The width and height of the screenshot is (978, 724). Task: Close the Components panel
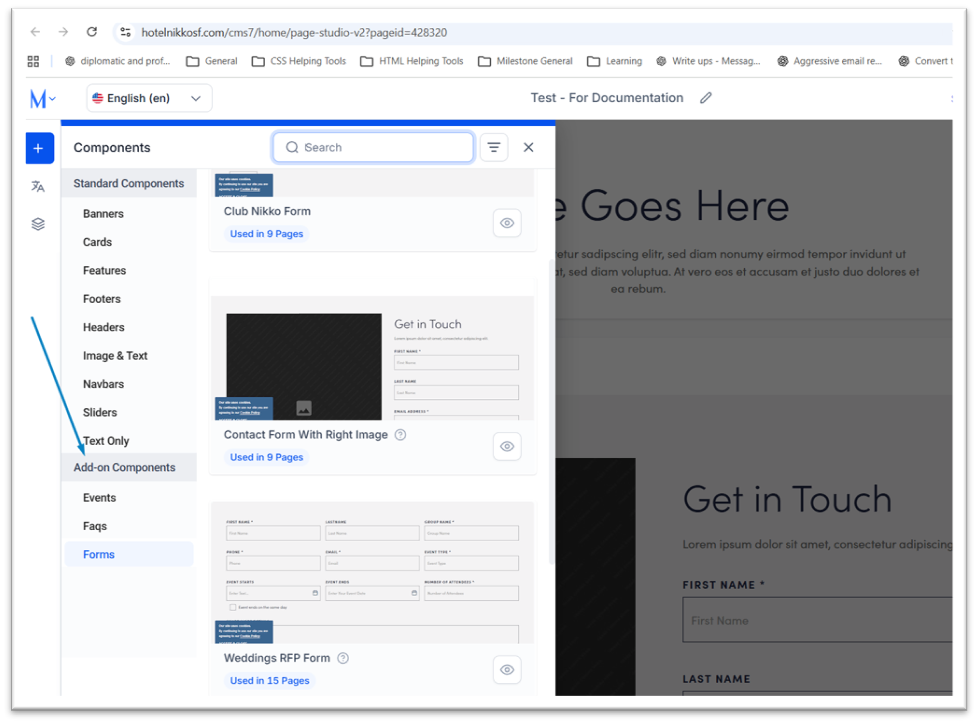[528, 147]
